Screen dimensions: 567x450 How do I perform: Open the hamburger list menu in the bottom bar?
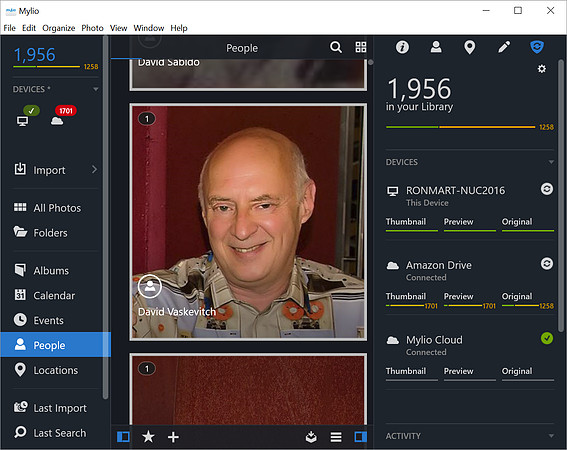pos(336,437)
